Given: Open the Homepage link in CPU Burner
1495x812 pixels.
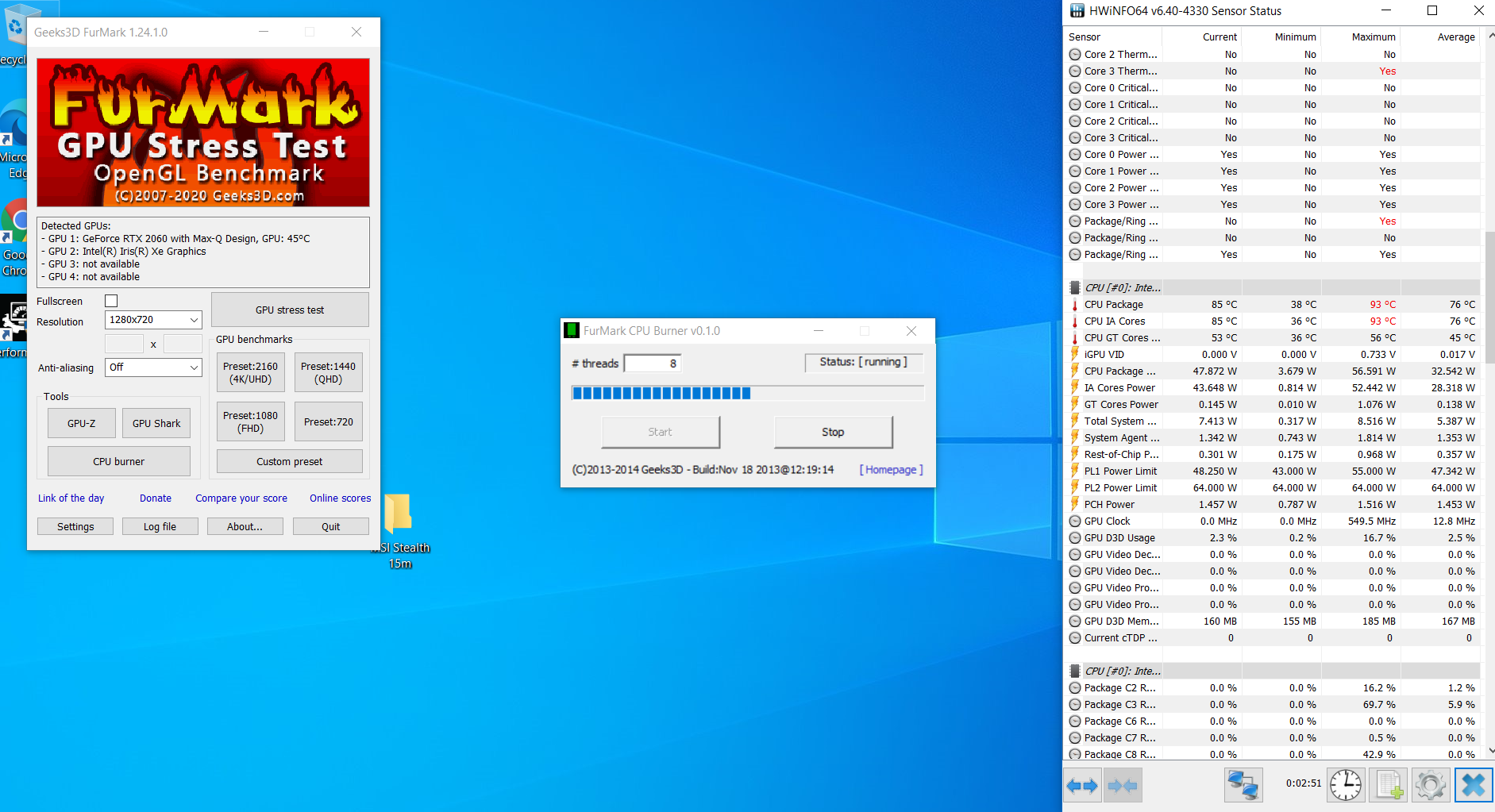Looking at the screenshot, I should pos(891,470).
